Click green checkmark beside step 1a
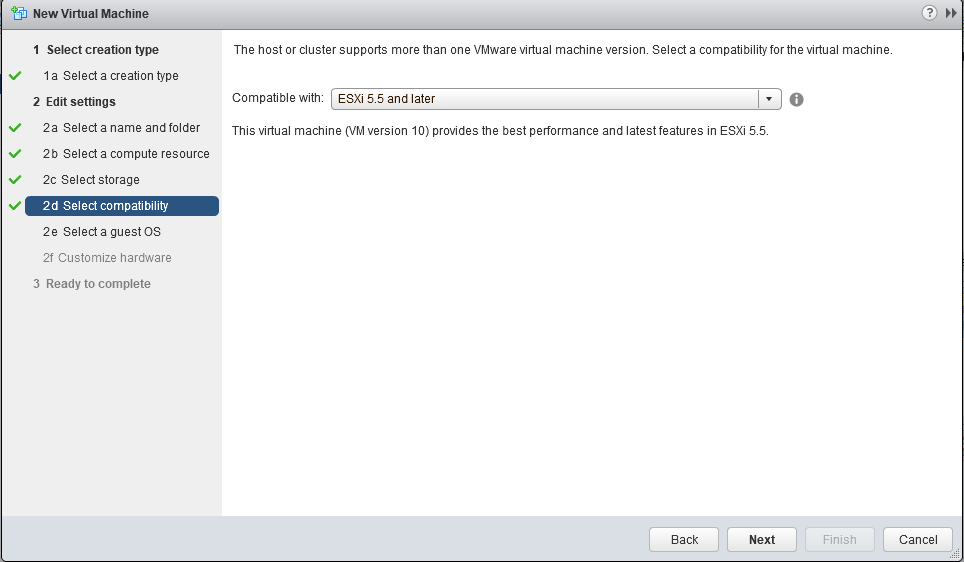The height and width of the screenshot is (562, 964). [15, 76]
